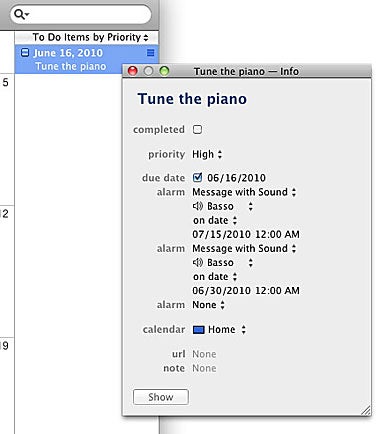Open first alarm Basso sound dropdown
This screenshot has width=386, height=434.
click(230, 206)
